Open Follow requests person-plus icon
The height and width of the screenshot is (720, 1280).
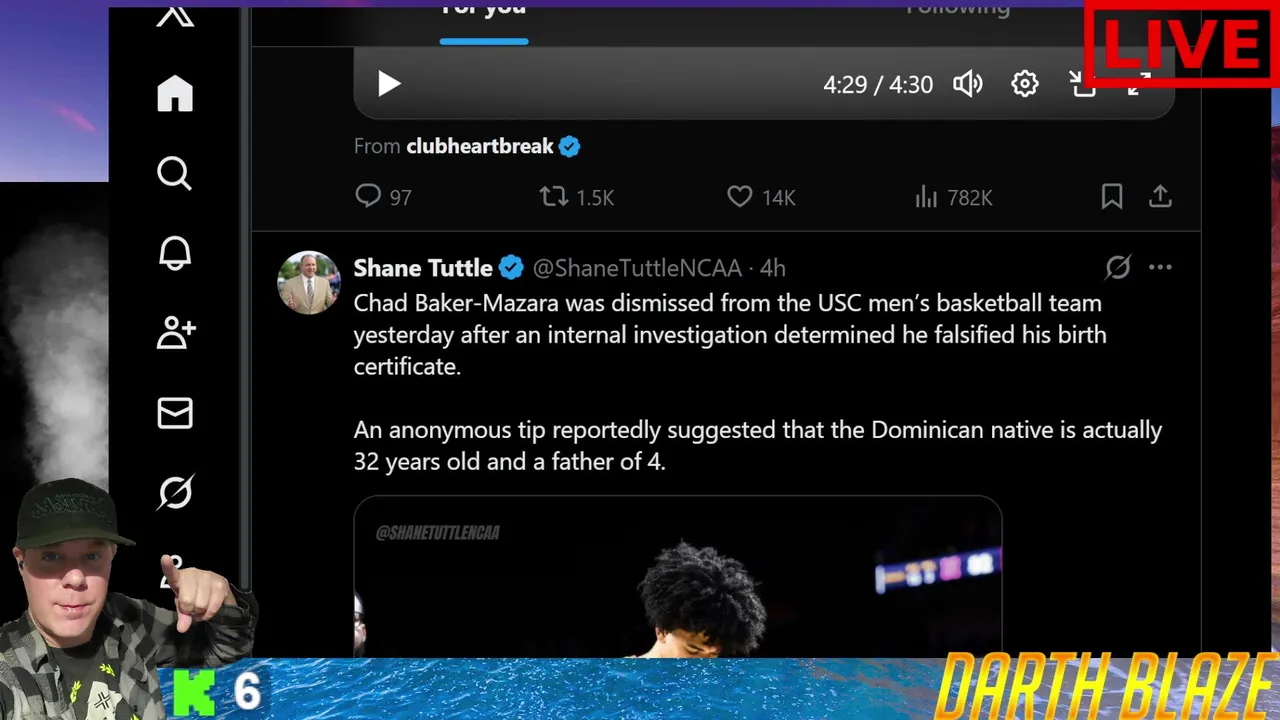(176, 333)
